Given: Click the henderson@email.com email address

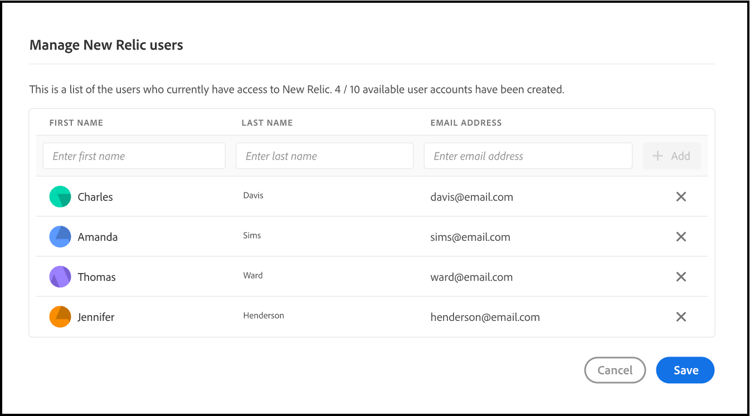Looking at the screenshot, I should click(x=485, y=317).
